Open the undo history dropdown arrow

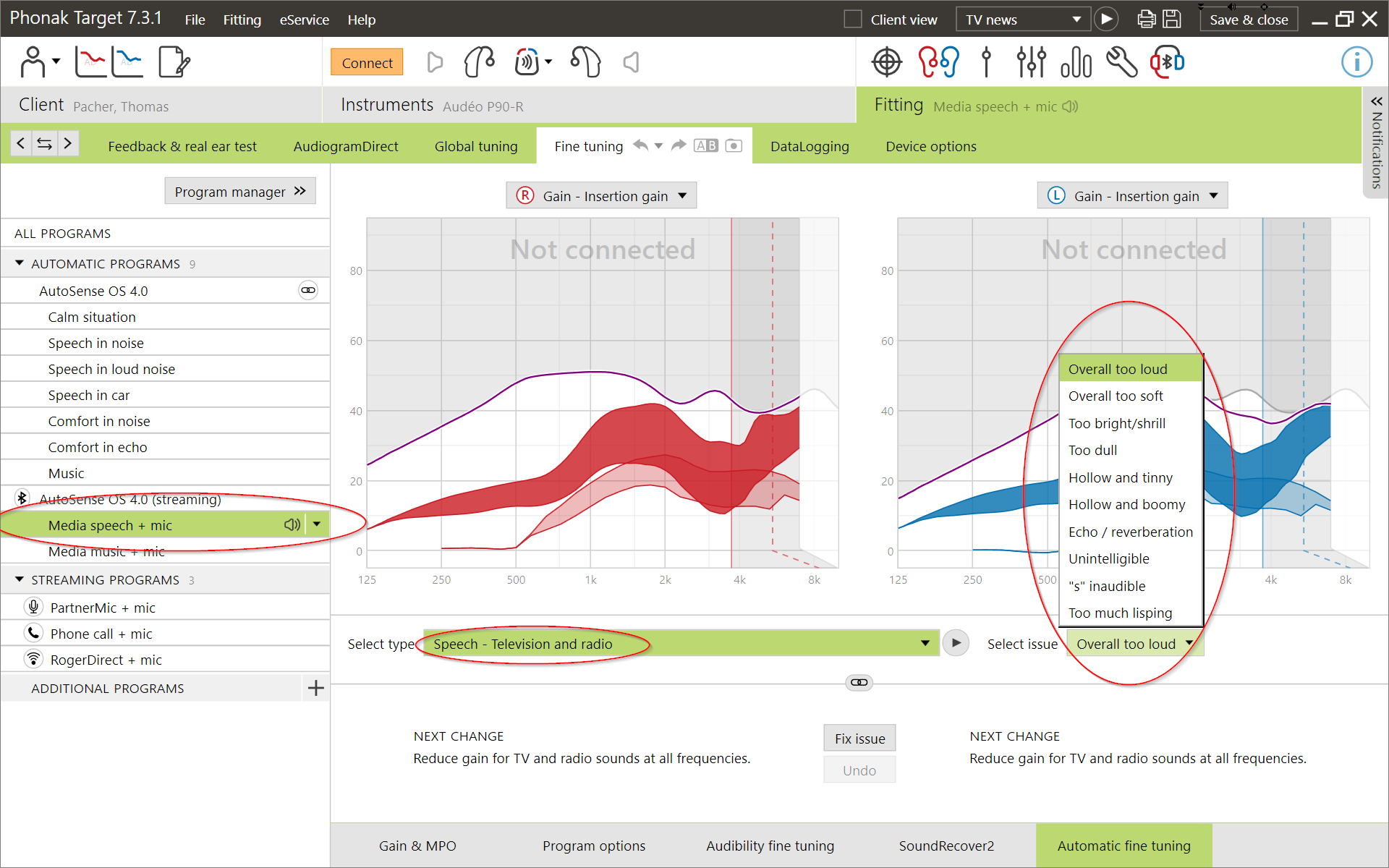(658, 145)
